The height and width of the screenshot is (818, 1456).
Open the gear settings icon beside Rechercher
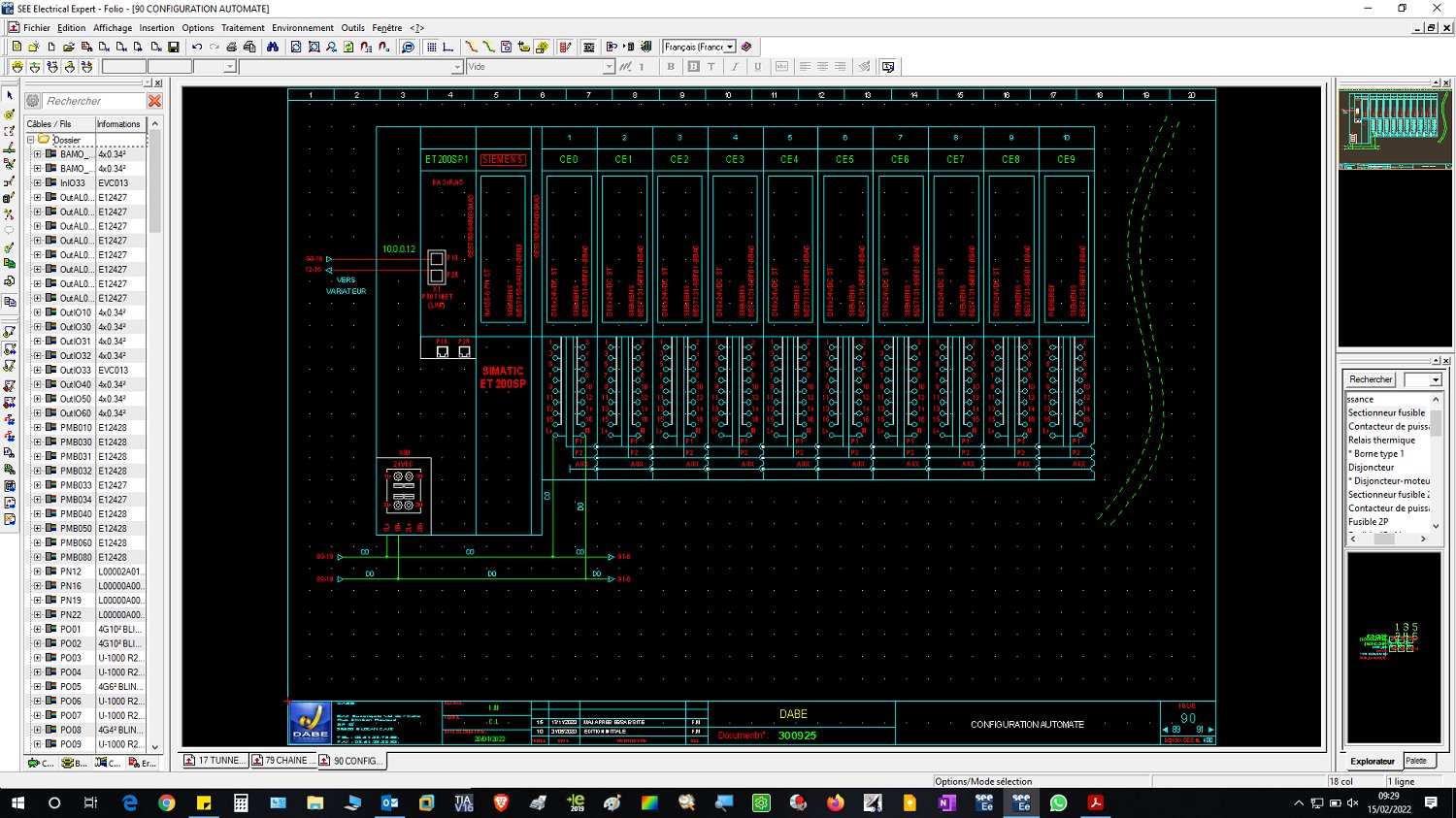[x=33, y=101]
